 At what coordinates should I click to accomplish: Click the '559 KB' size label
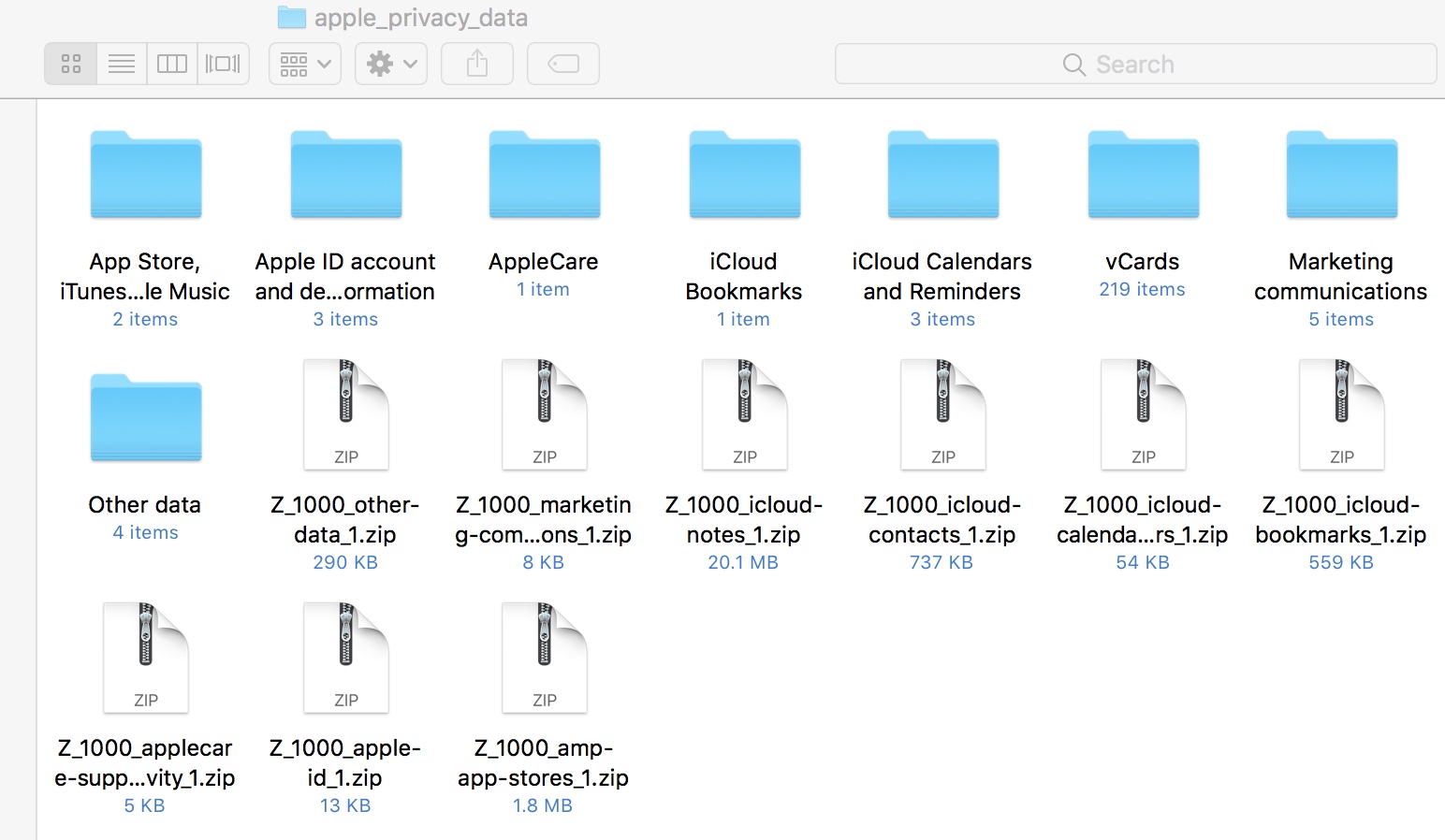point(1340,563)
